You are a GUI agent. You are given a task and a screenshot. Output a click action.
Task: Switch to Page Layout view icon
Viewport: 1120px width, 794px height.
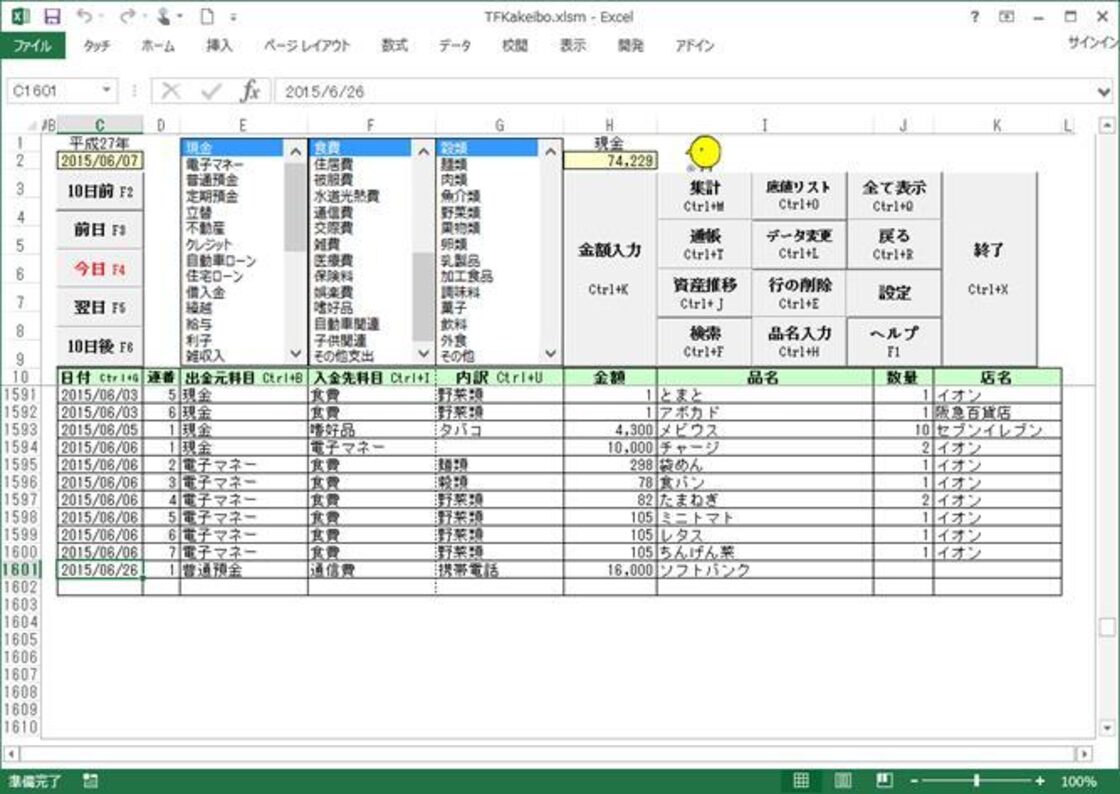point(843,780)
